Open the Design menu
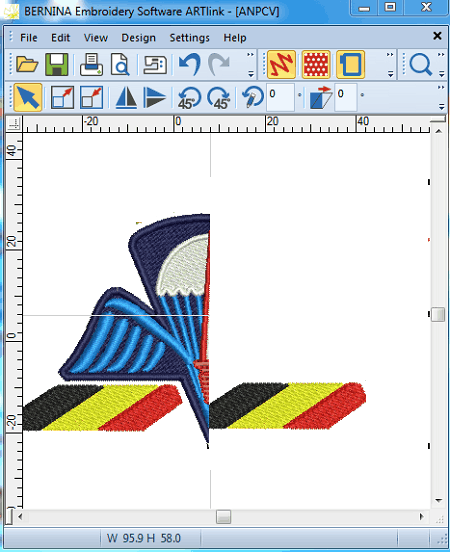The height and width of the screenshot is (552, 450). 138,38
